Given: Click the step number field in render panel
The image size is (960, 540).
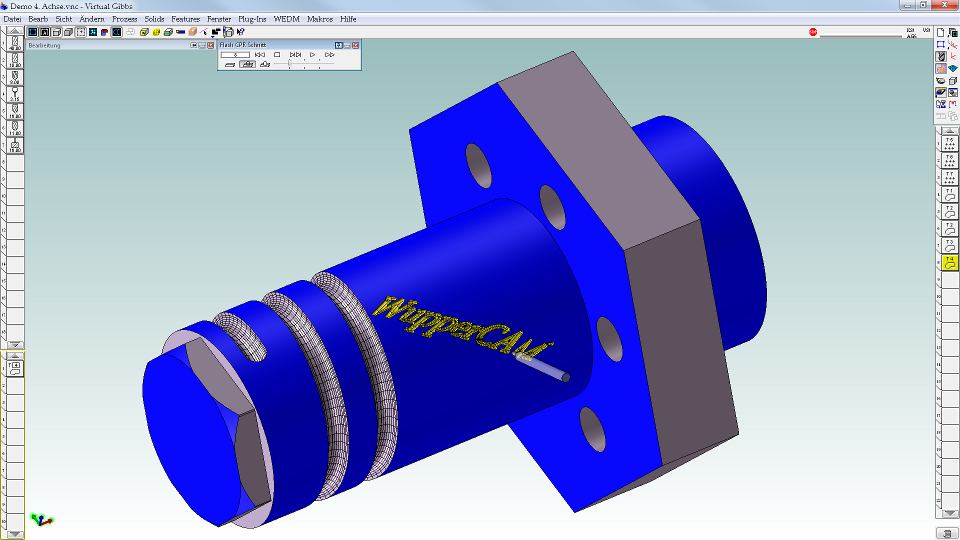Looking at the screenshot, I should tap(235, 54).
